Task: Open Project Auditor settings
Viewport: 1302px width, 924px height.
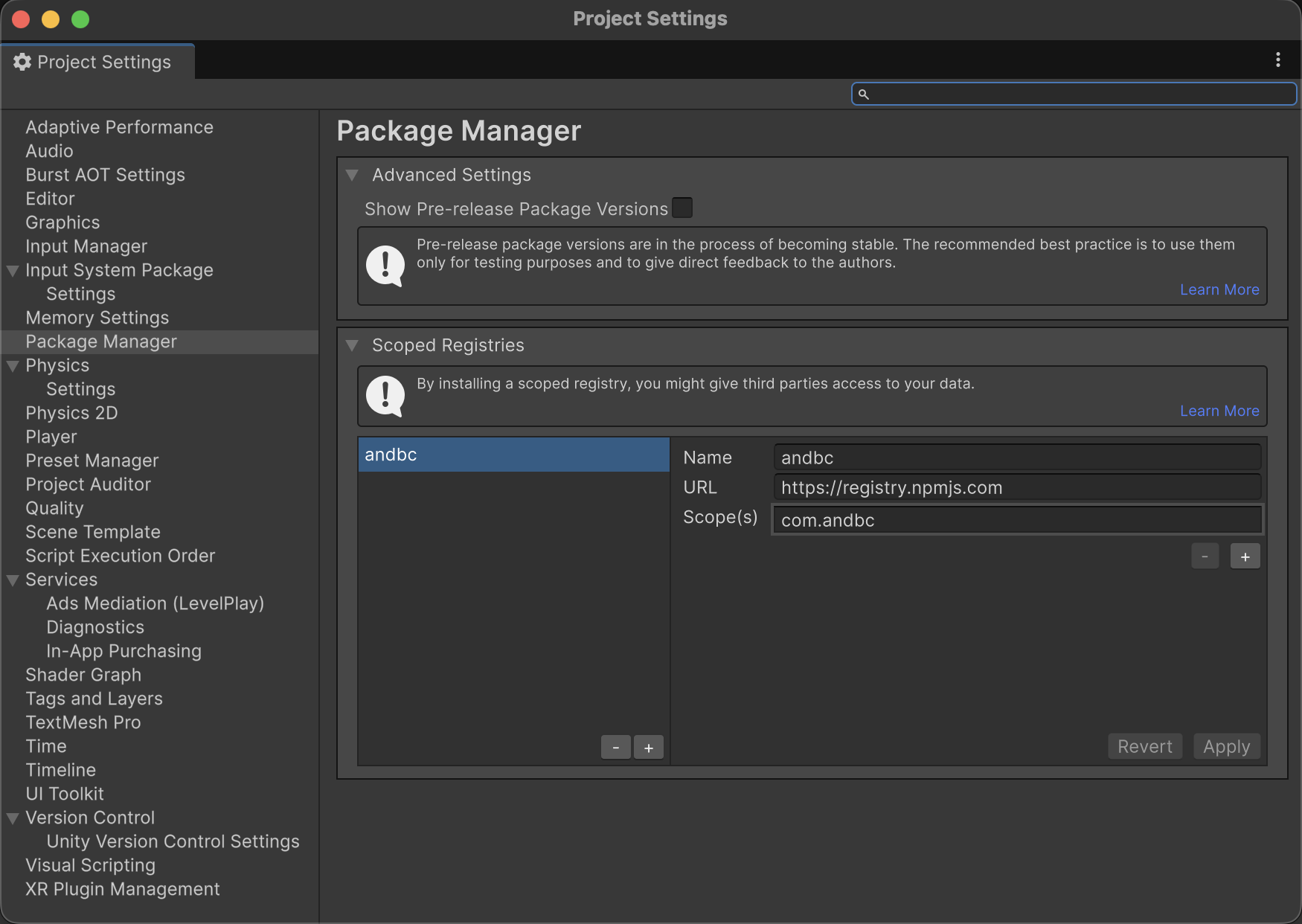Action: (88, 484)
